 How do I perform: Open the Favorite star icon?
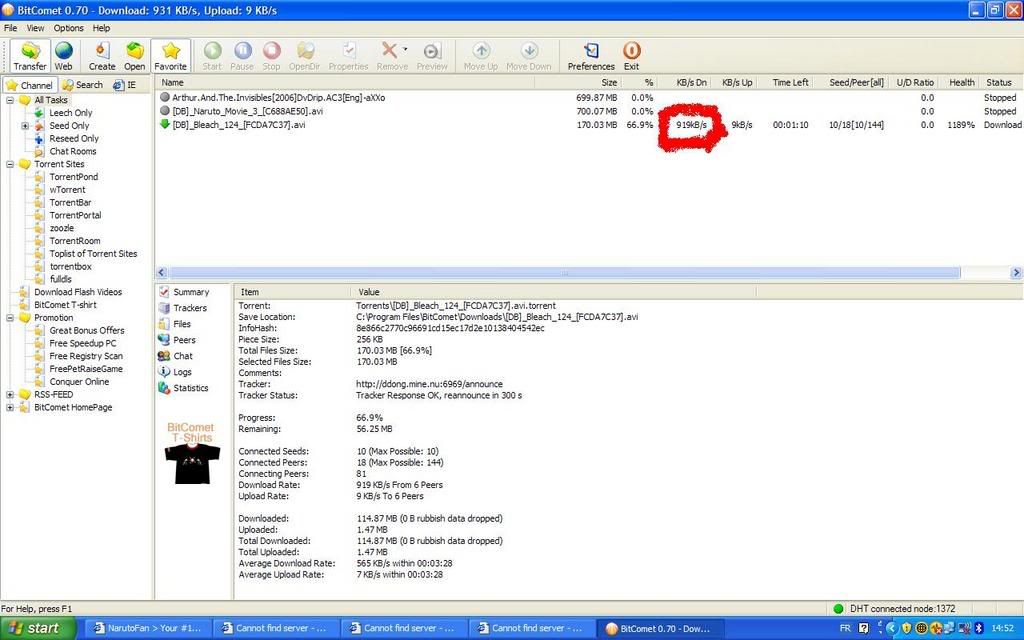point(170,51)
